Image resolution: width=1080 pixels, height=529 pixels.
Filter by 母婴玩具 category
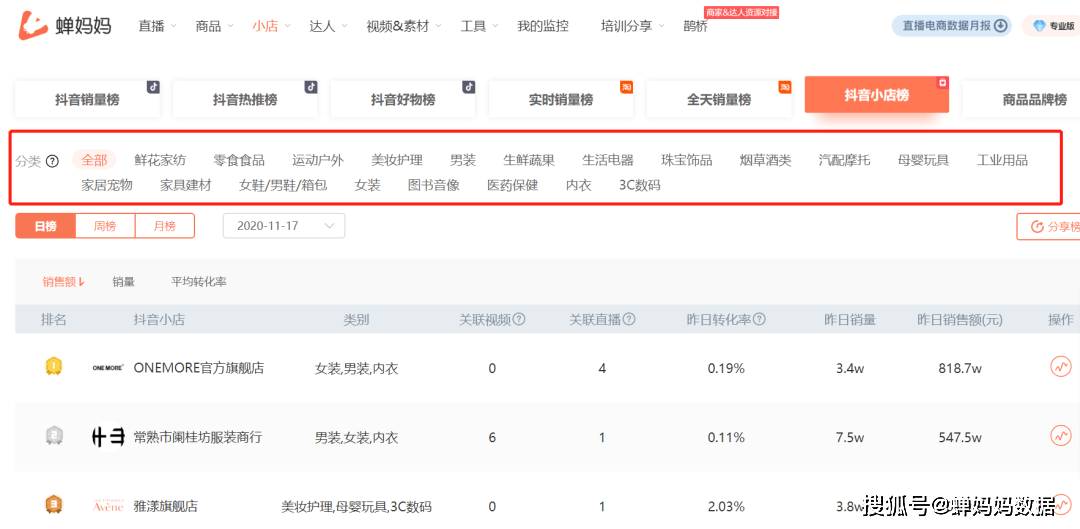coord(924,160)
